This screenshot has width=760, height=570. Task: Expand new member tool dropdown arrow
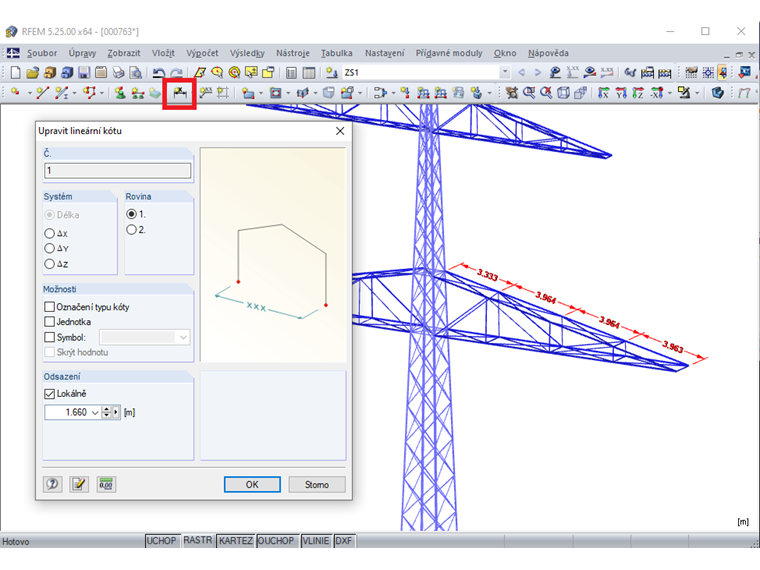pyautogui.click(x=74, y=93)
